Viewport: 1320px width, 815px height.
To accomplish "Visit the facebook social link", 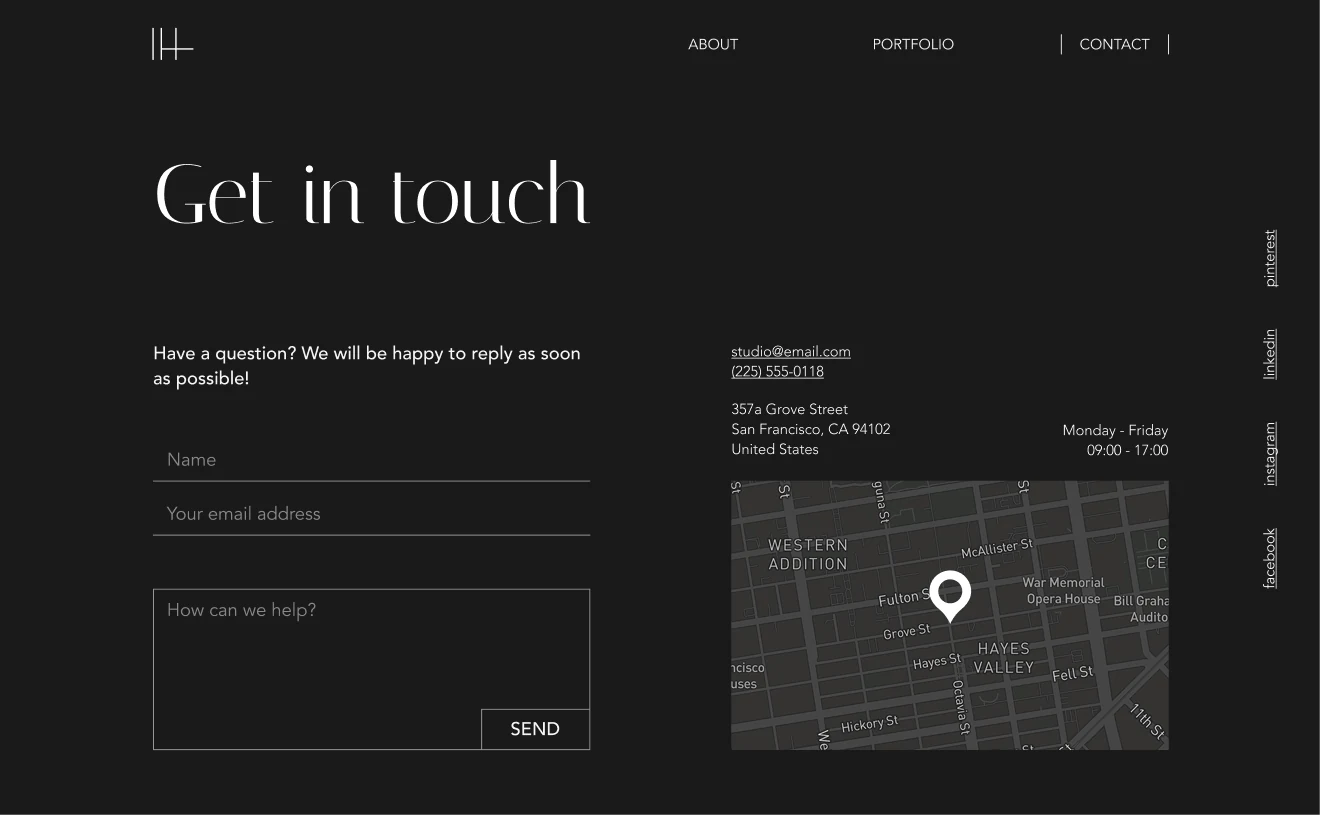I will pos(1270,558).
